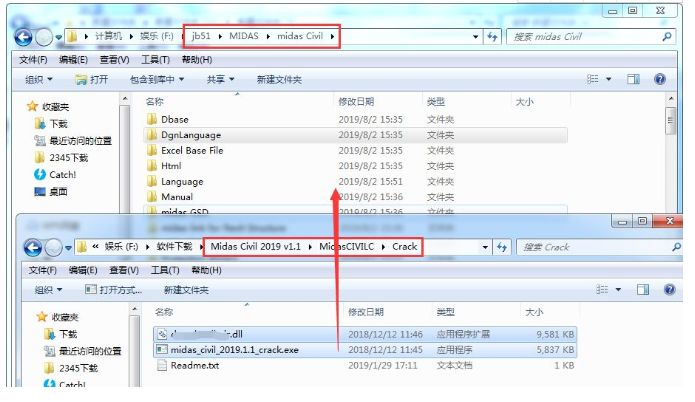695x402 pixels.
Task: Sort by 大小 column in Crack window
Action: 534,312
